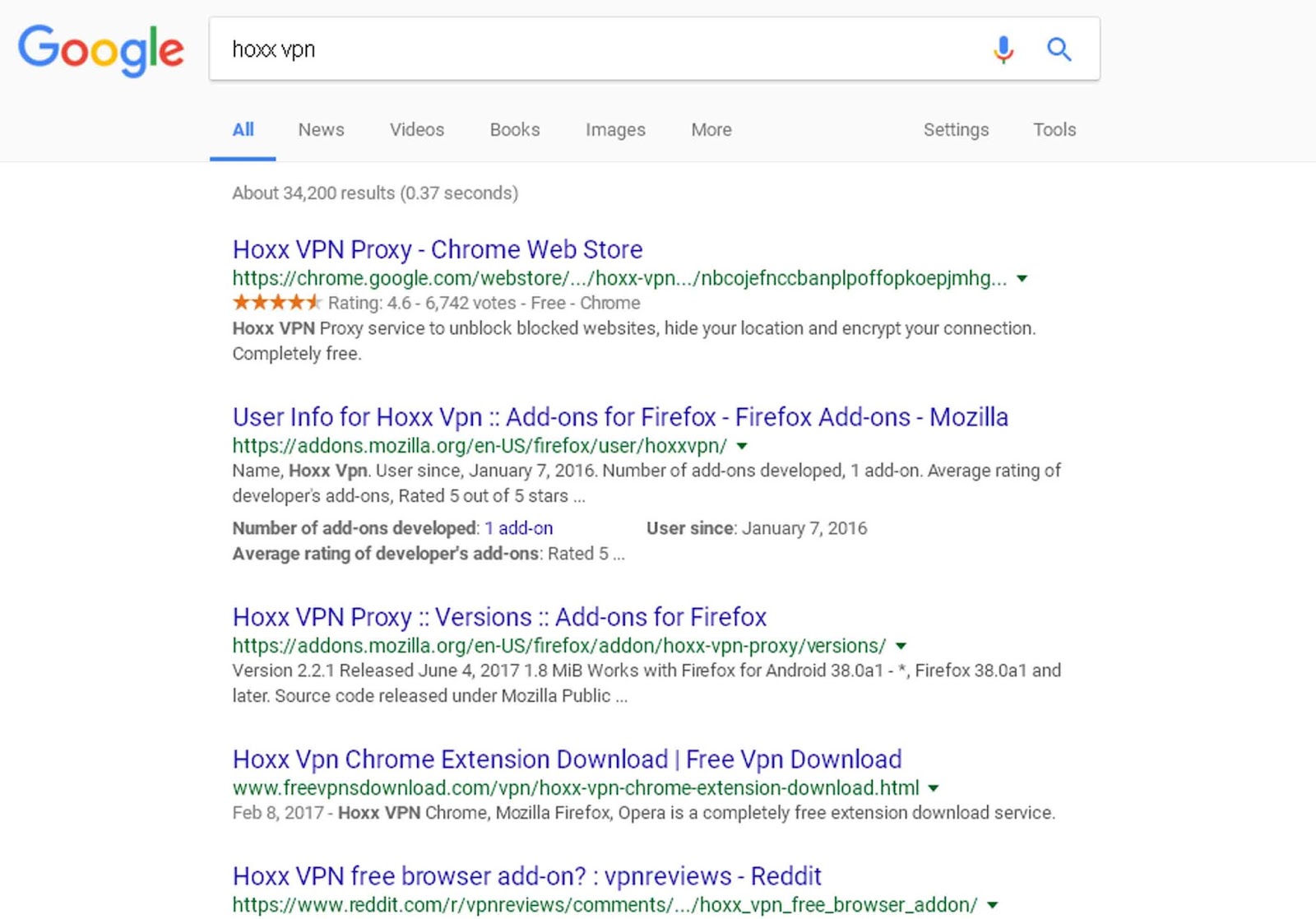
Task: Open 'Hoxx VPN Proxy - Chrome Web Store' result
Action: click(438, 249)
